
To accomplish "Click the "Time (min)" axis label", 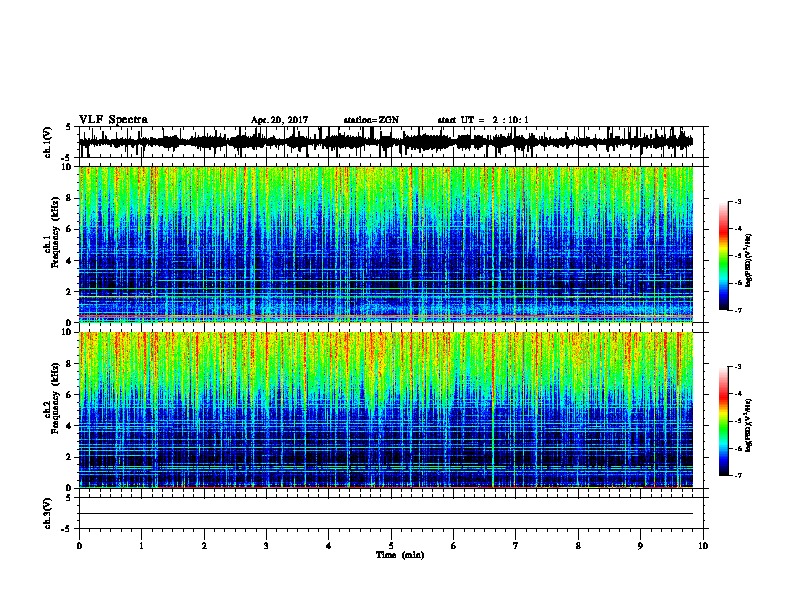I will pyautogui.click(x=400, y=555).
